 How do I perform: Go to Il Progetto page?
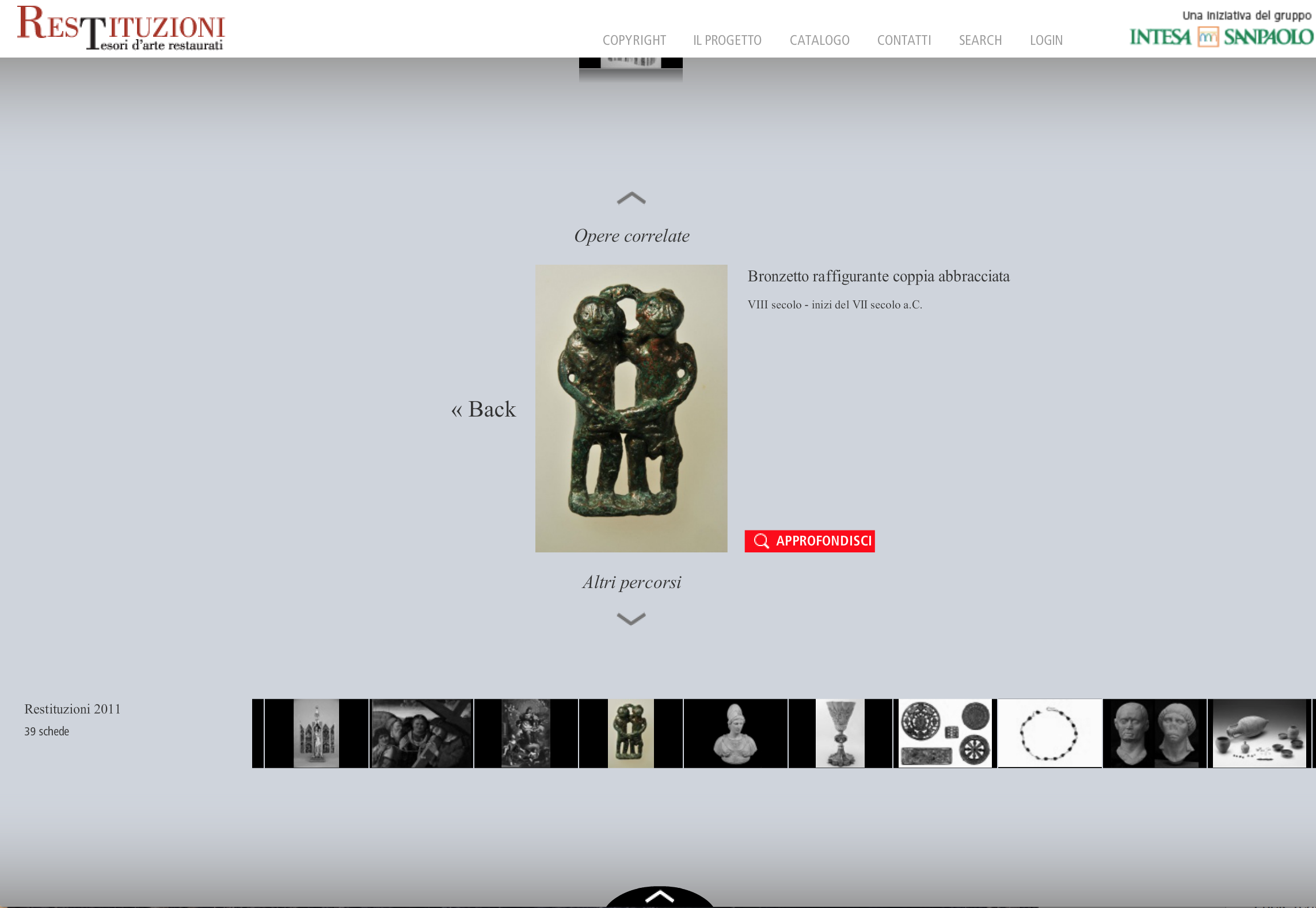point(727,40)
